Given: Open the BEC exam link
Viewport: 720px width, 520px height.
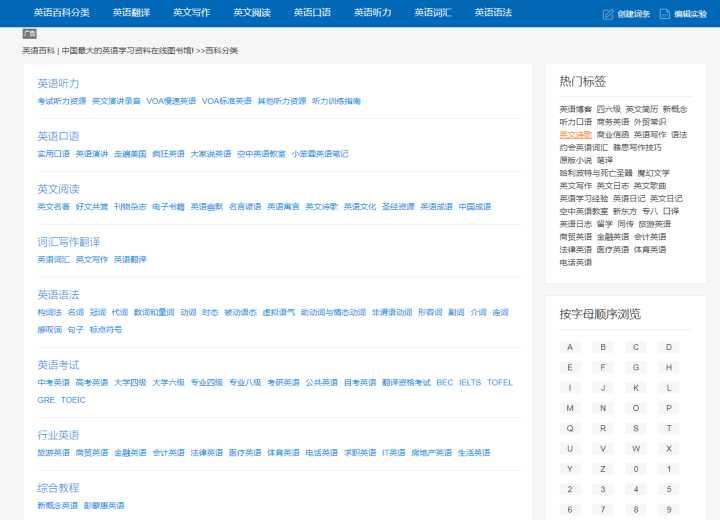Looking at the screenshot, I should (445, 383).
